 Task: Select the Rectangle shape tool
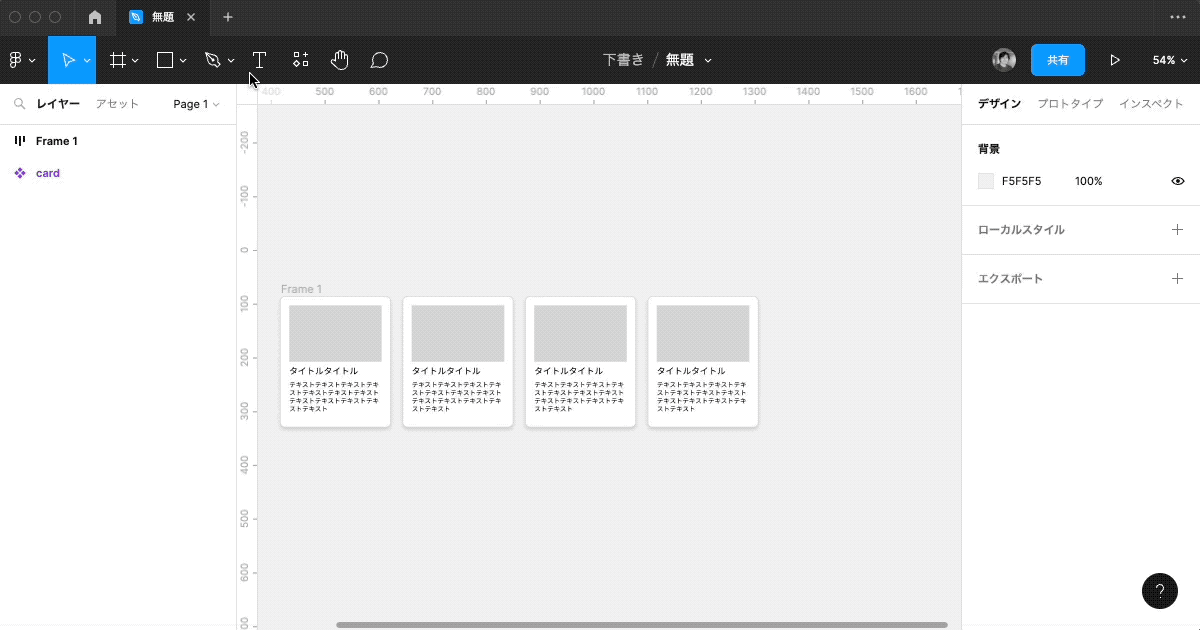click(163, 60)
